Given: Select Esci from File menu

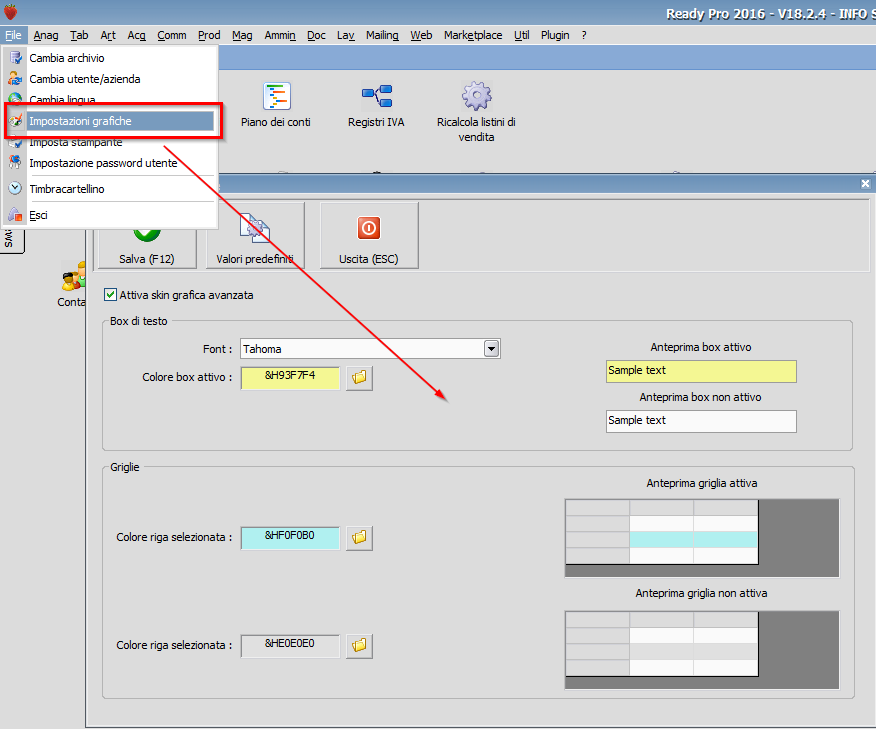Looking at the screenshot, I should (x=110, y=215).
